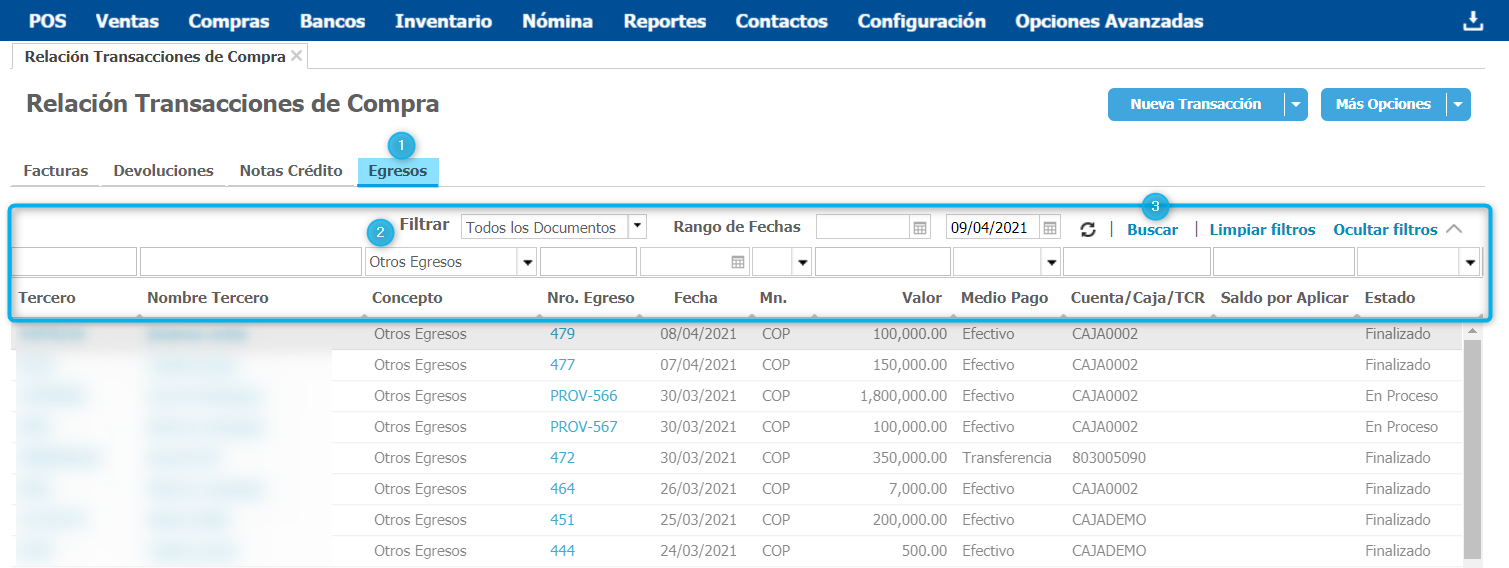Click the refresh icon beside Buscar

tap(1088, 229)
